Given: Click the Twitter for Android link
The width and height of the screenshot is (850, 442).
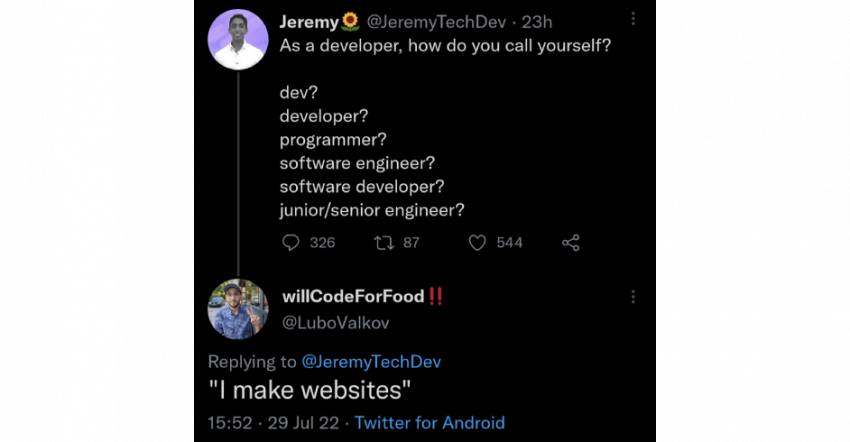Looking at the screenshot, I should (429, 423).
